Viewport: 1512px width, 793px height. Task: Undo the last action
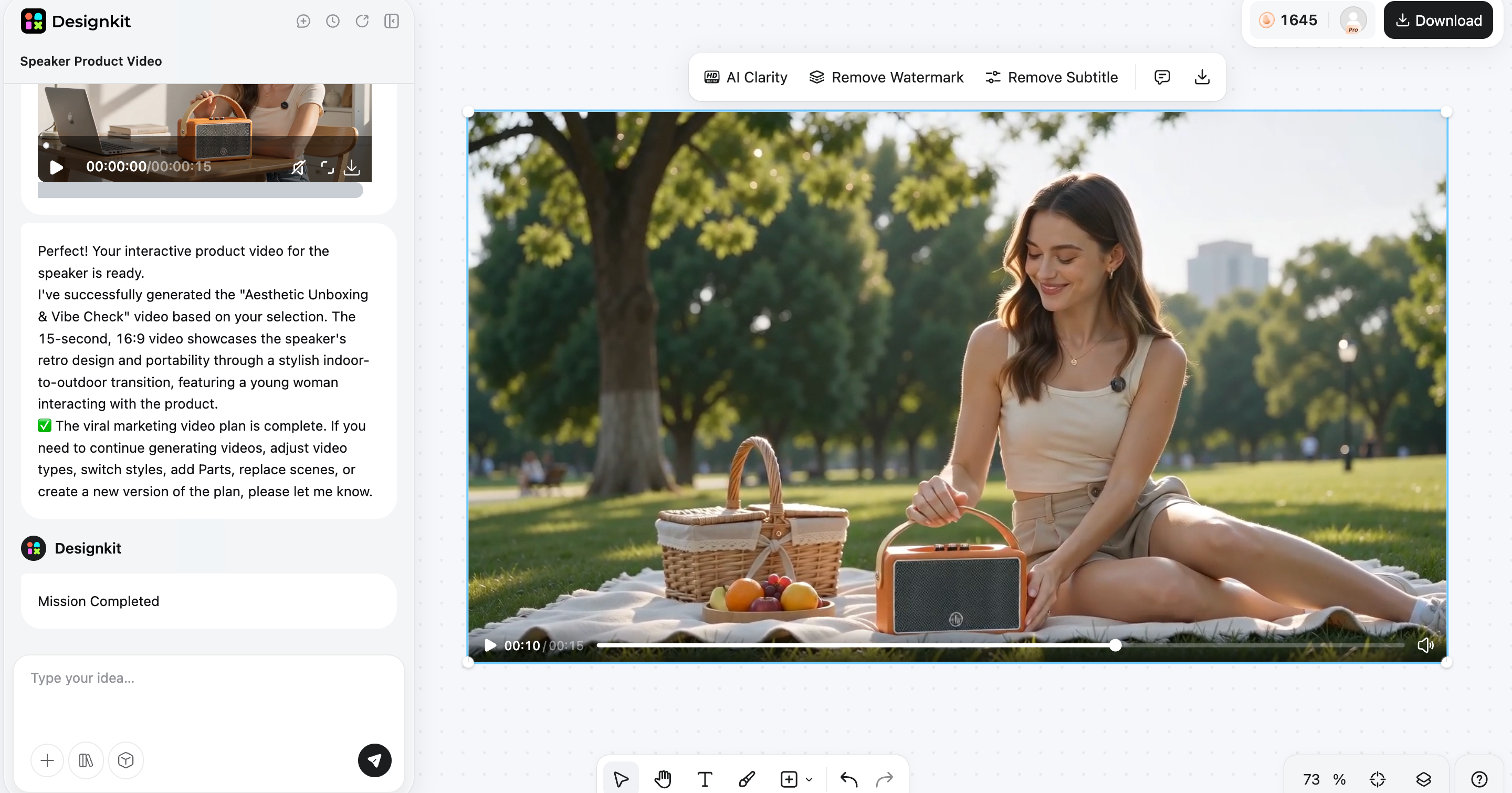(849, 779)
